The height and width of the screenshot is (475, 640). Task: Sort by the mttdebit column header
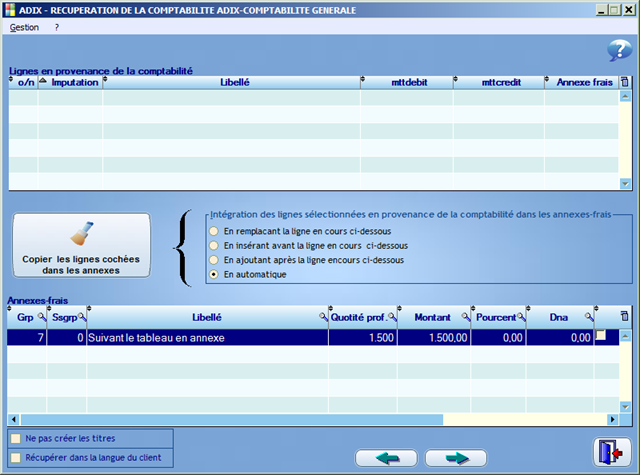pos(407,82)
